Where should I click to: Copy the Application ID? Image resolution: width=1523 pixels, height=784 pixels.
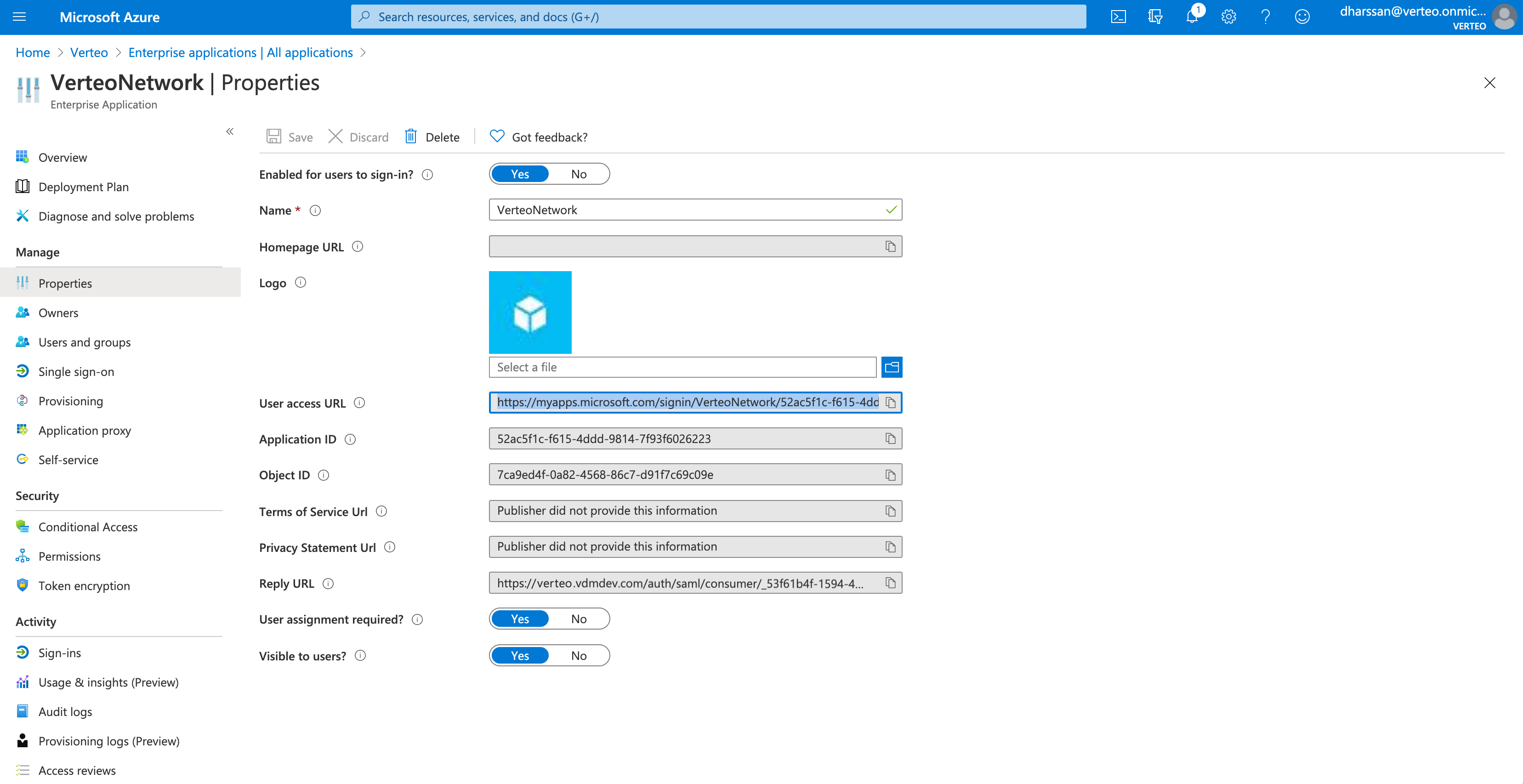tap(890, 439)
